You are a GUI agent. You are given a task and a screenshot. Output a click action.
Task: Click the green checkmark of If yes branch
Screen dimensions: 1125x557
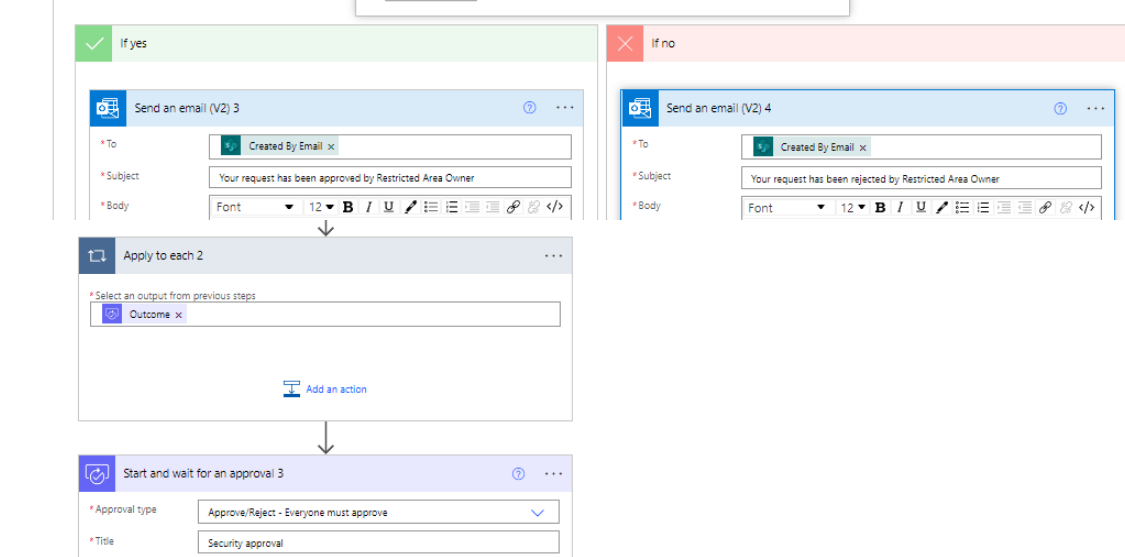(x=94, y=44)
